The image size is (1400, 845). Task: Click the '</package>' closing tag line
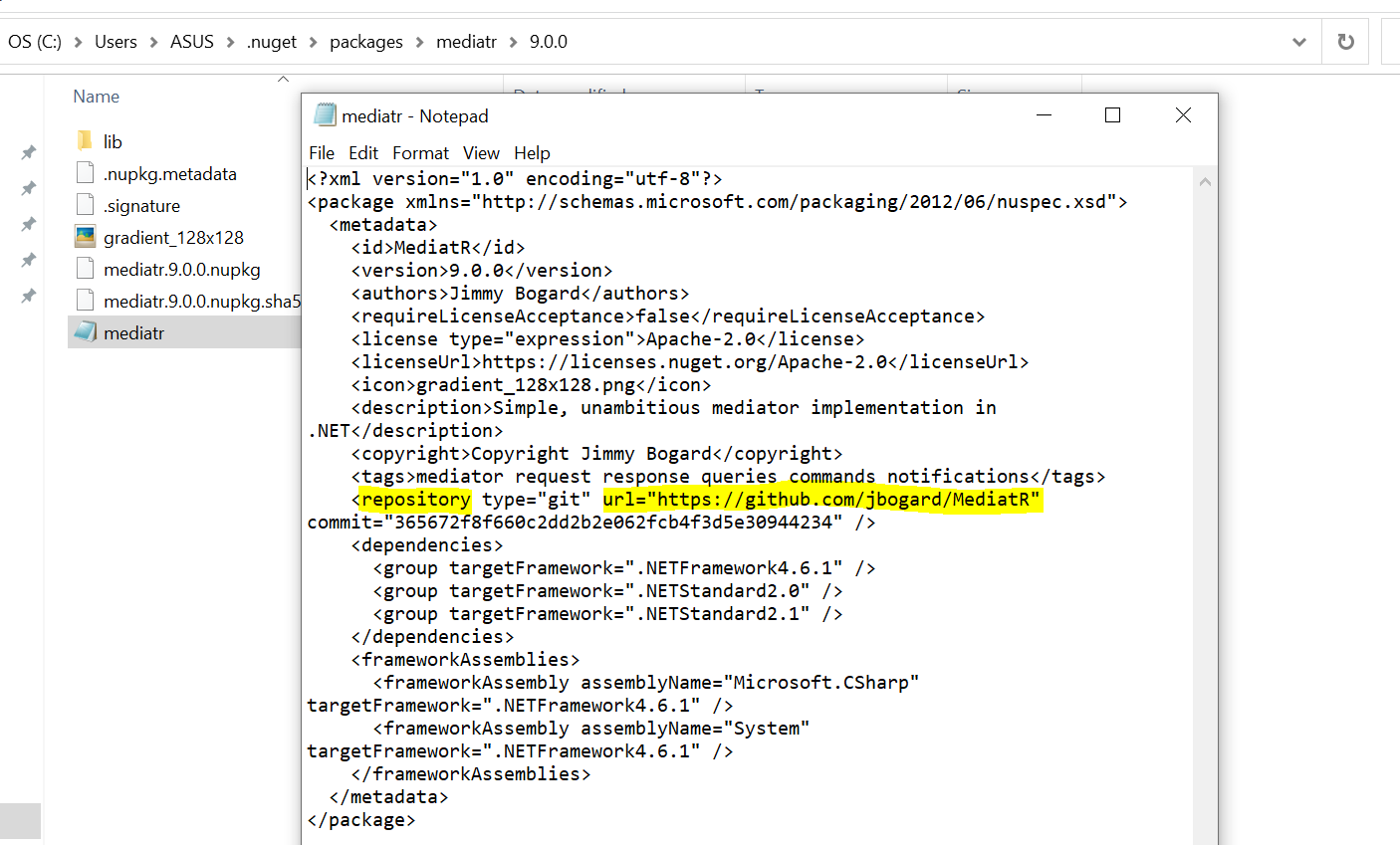[x=361, y=820]
